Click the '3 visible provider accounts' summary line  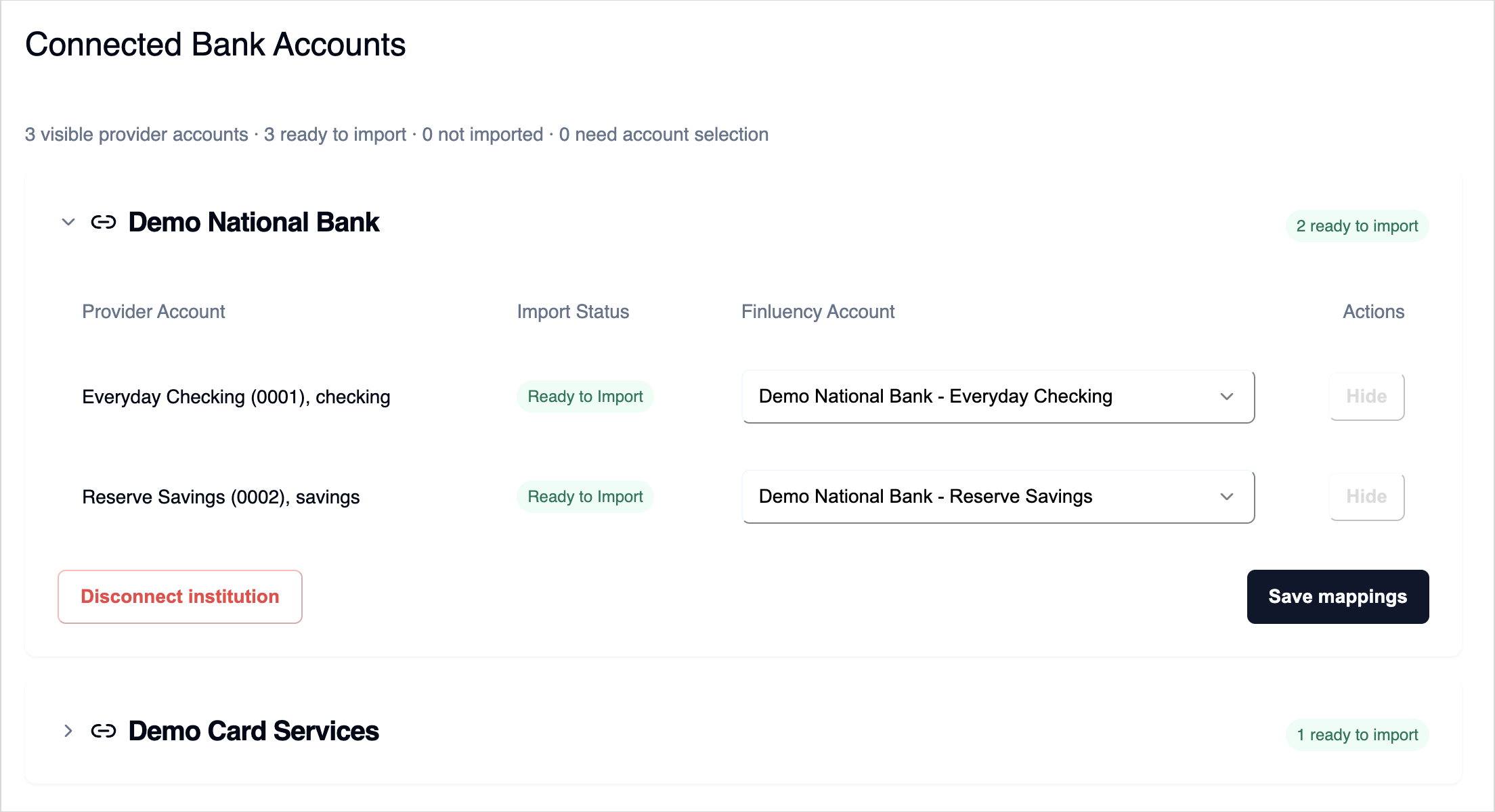tap(397, 135)
